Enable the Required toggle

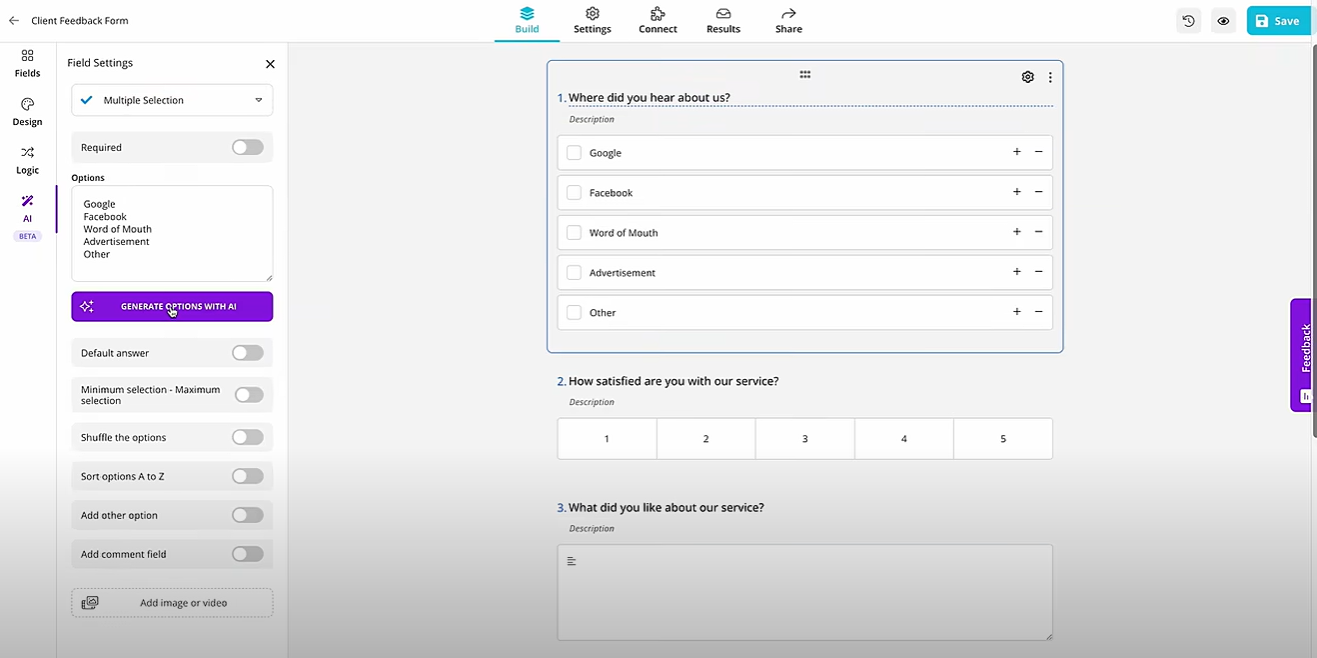[247, 147]
